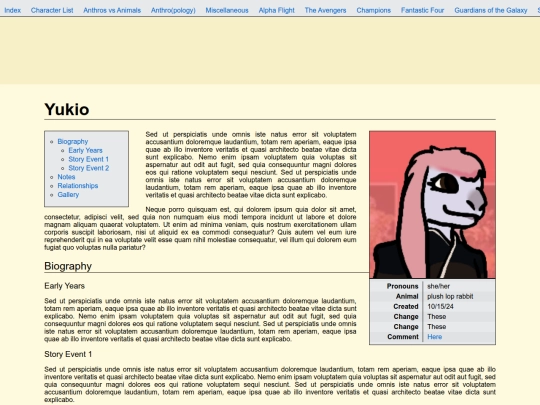Select the Yukio page title
Screen dimensions: 540x405
click(x=67, y=110)
